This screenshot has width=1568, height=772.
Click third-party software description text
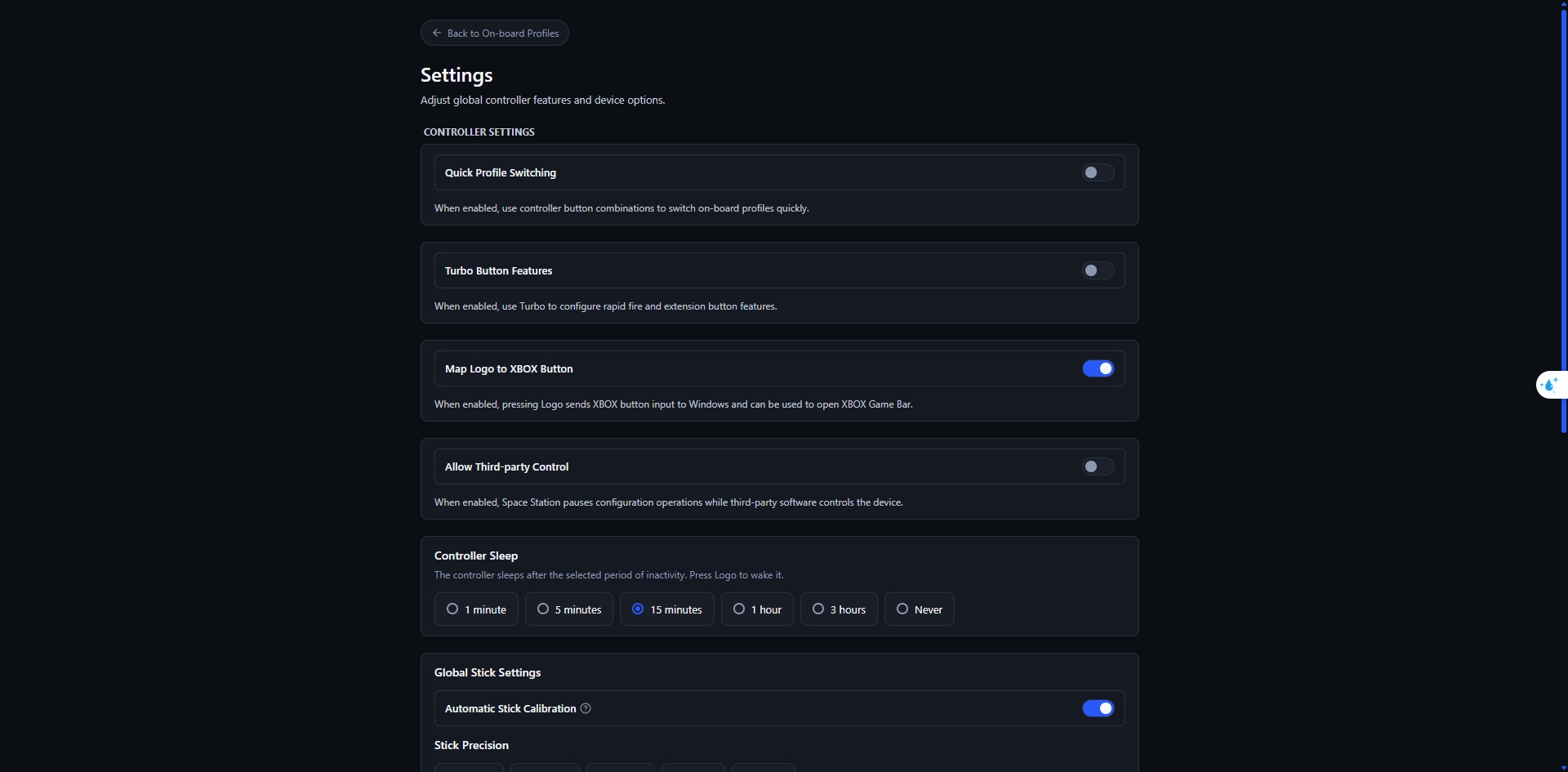669,502
